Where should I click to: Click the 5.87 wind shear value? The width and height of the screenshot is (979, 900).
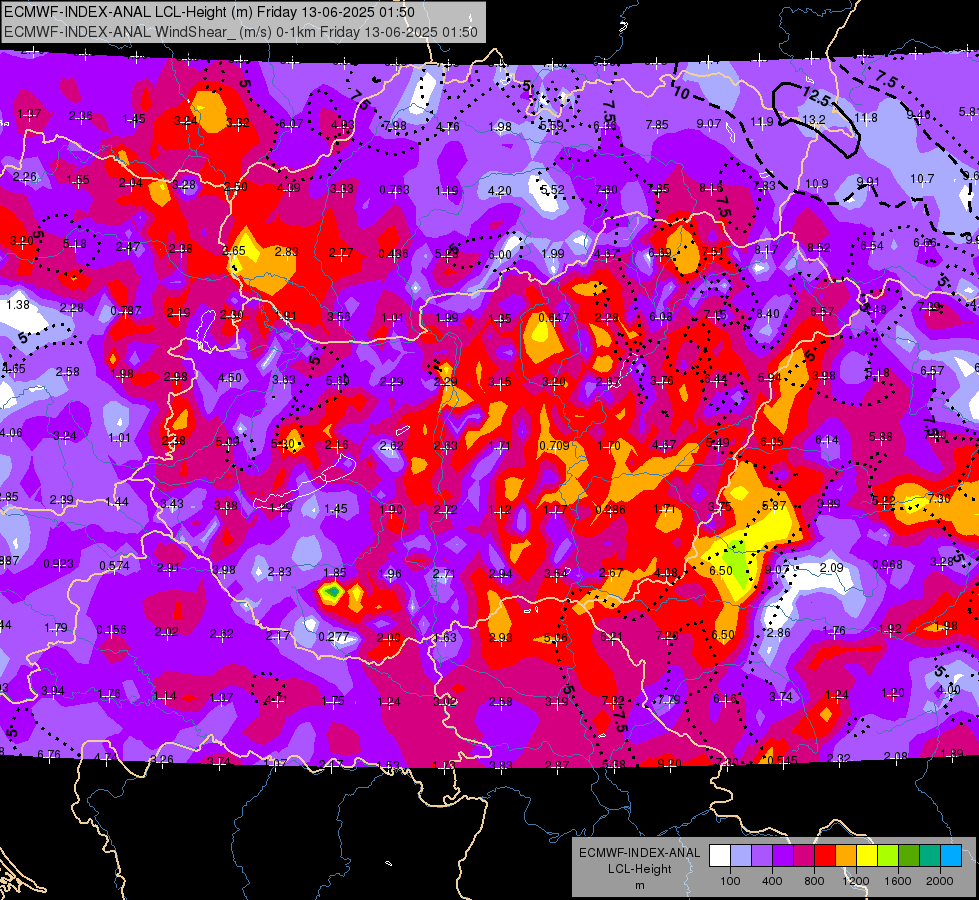point(774,505)
